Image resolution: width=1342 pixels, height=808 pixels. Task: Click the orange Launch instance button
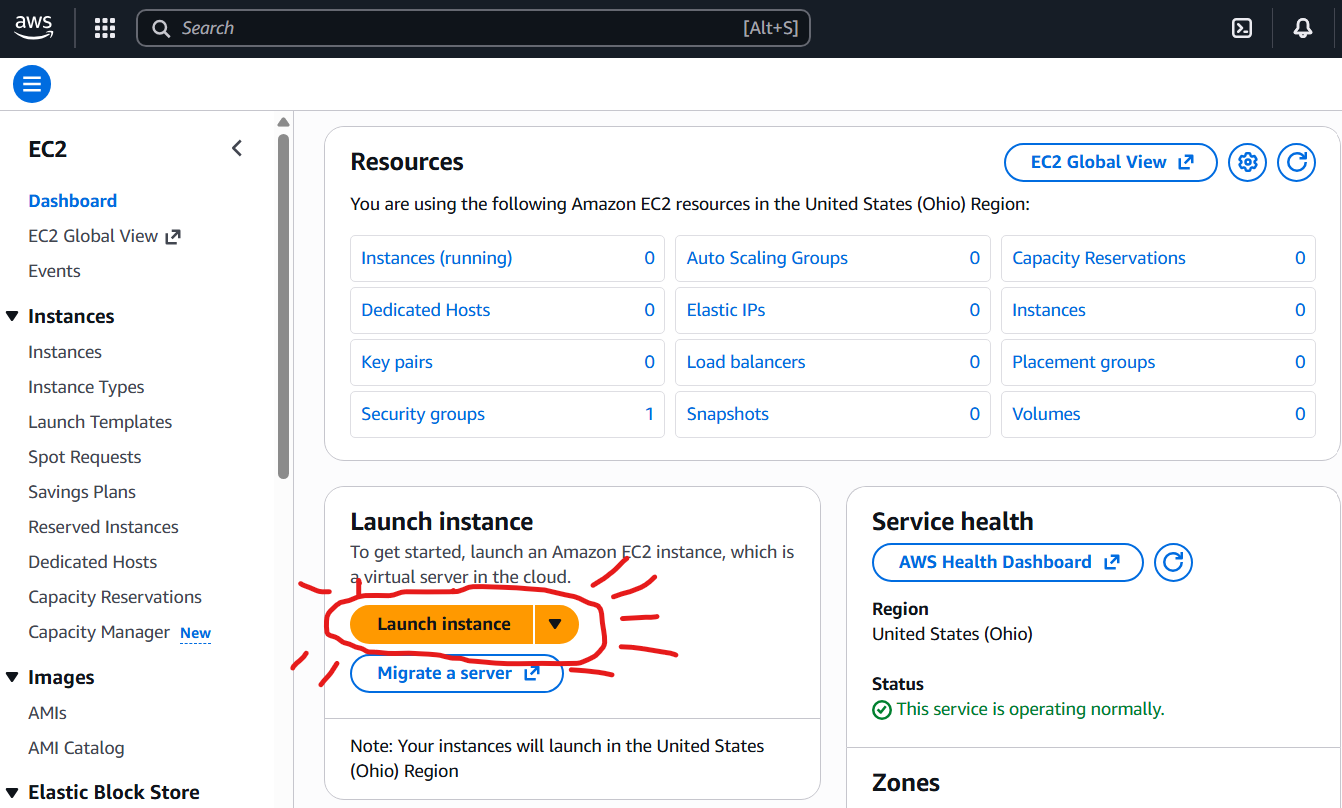pos(443,624)
